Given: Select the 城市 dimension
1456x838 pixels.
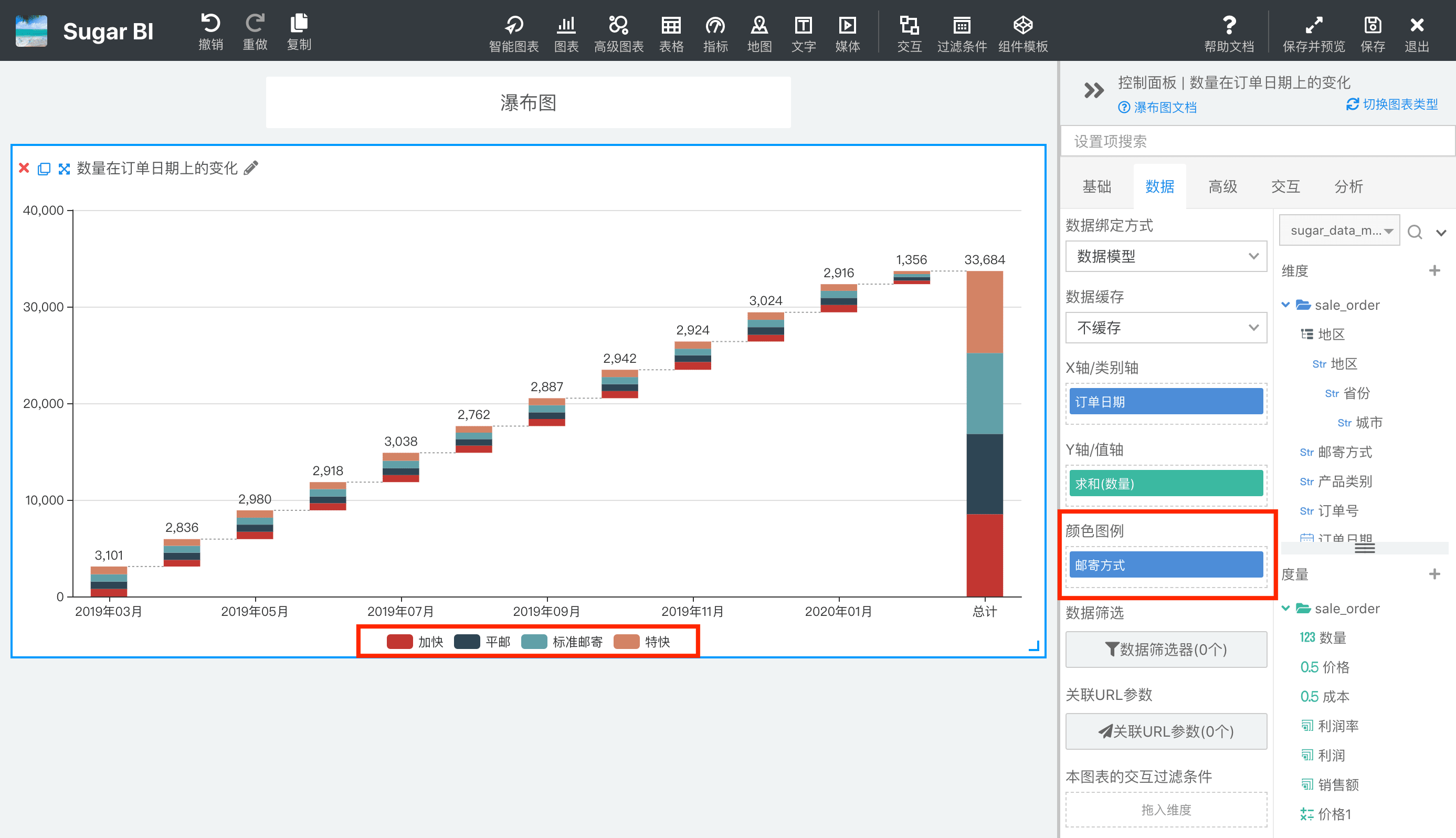Looking at the screenshot, I should [1360, 423].
